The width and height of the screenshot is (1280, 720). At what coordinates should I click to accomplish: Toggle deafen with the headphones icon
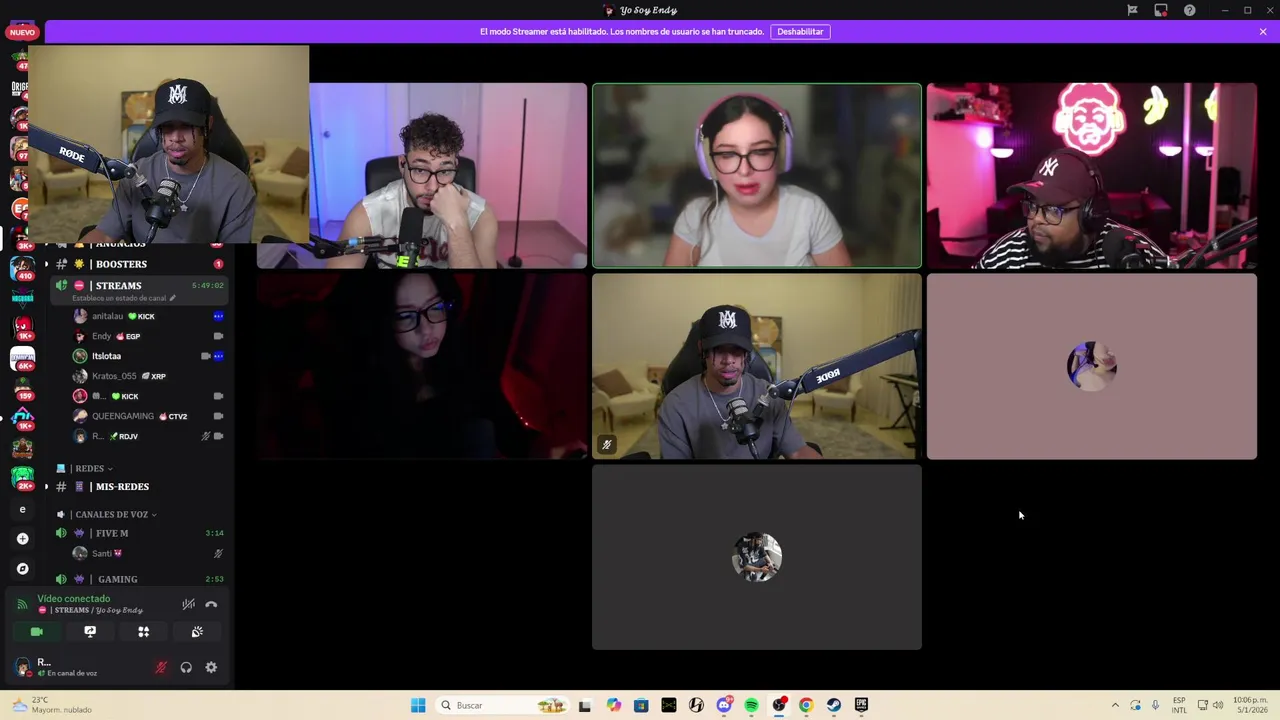(186, 667)
